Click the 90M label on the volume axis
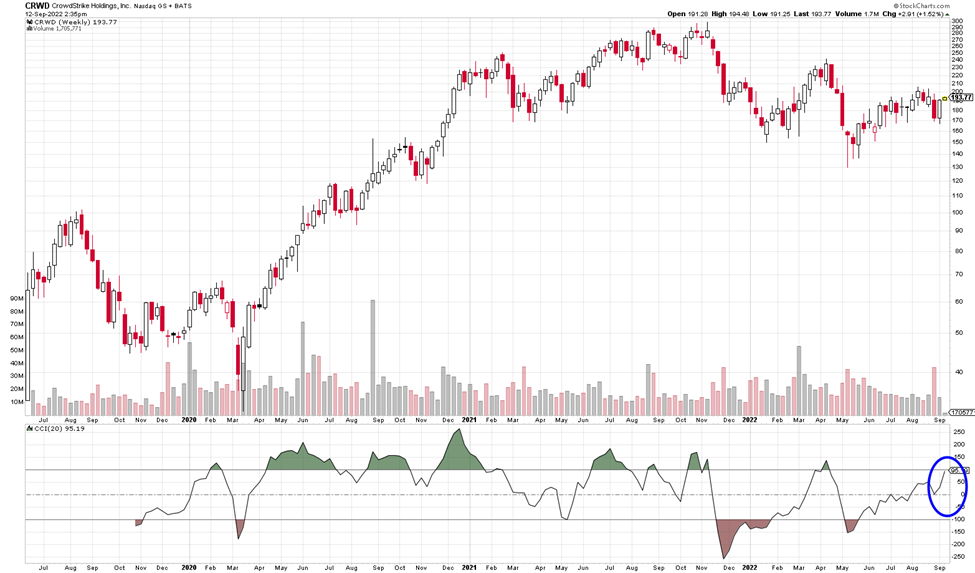 [17, 298]
